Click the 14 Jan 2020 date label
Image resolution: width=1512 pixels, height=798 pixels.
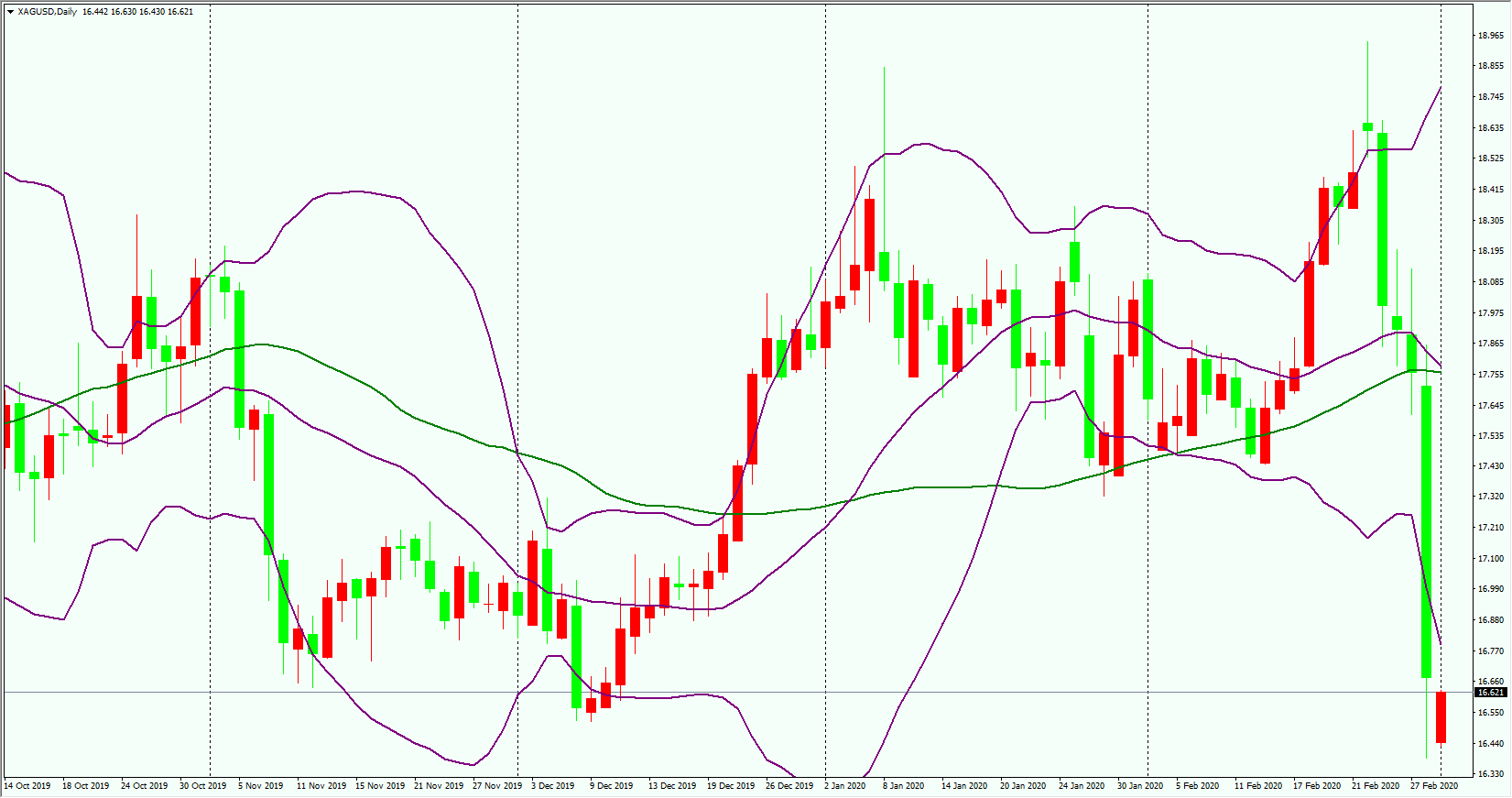point(964,786)
